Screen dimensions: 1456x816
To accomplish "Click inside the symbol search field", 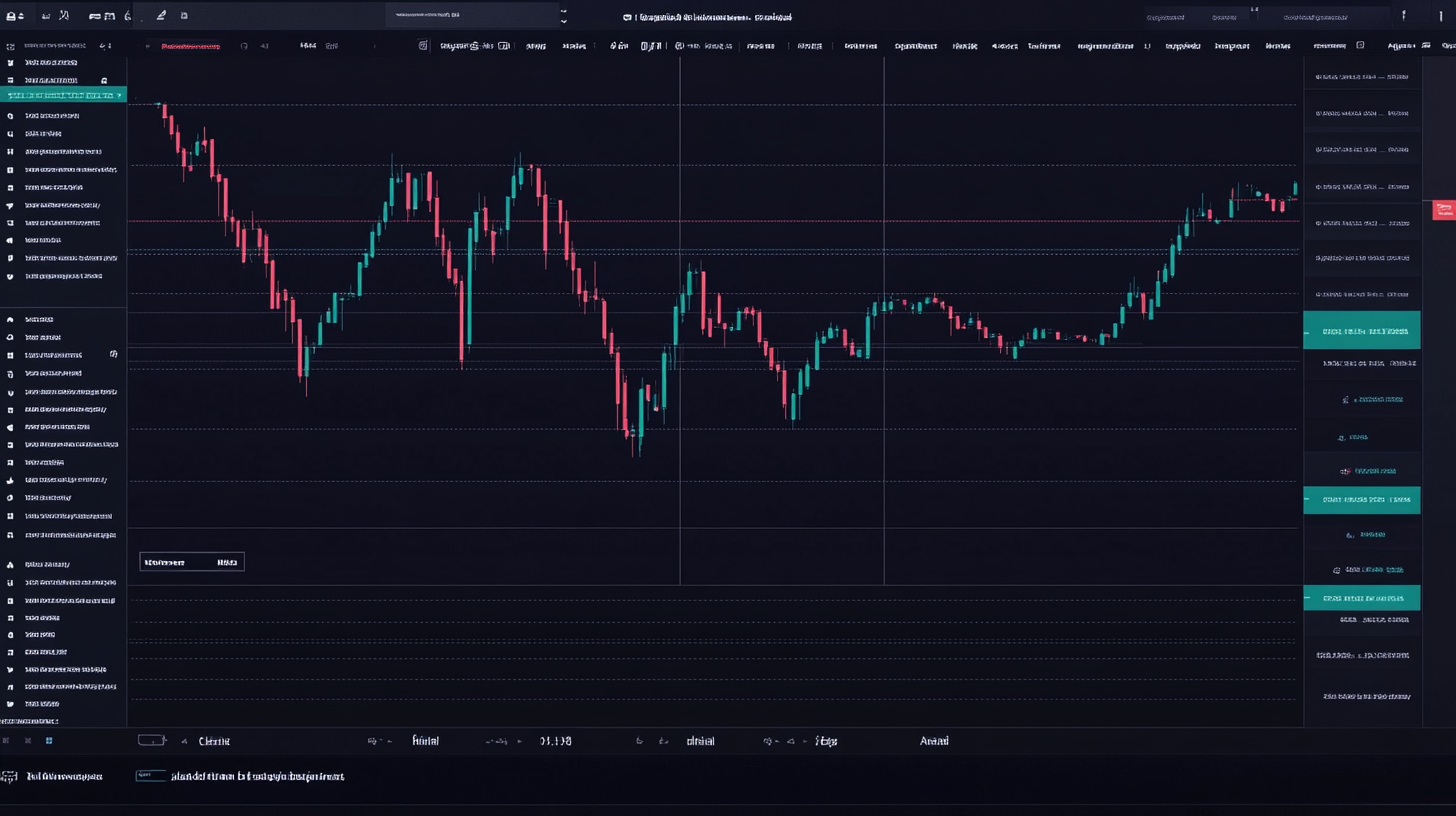I will (470, 15).
